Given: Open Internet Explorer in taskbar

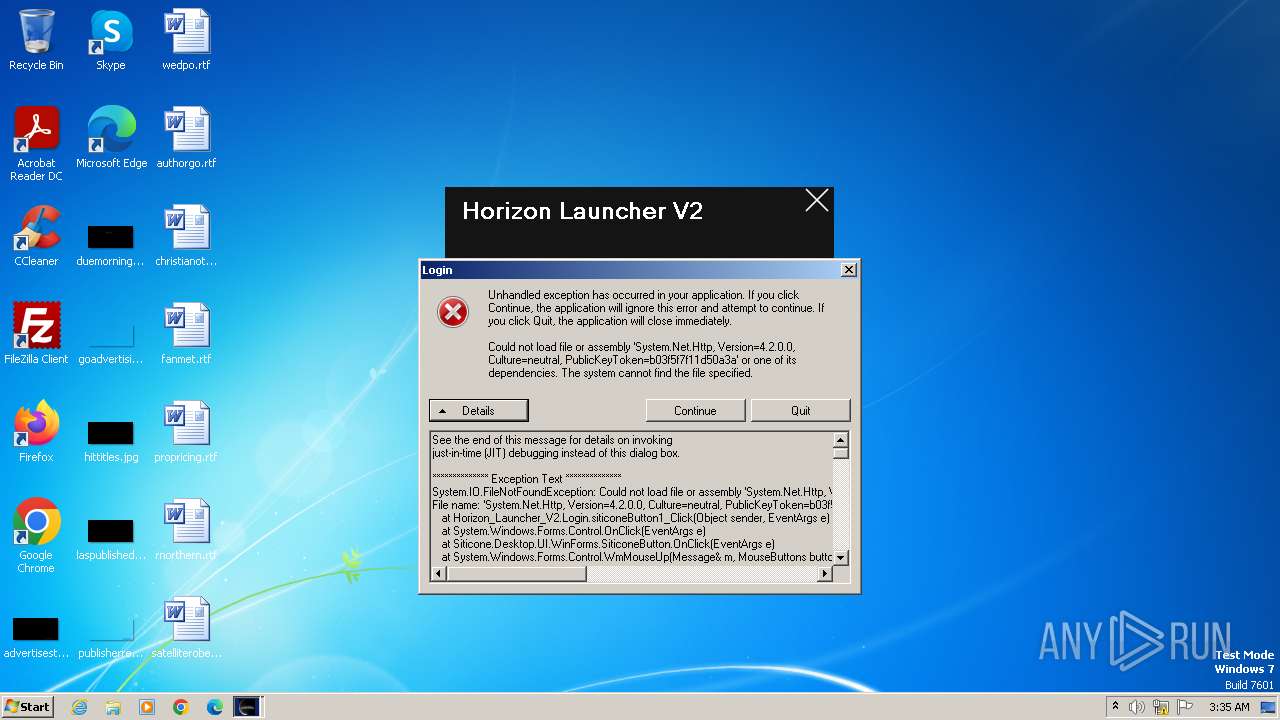Looking at the screenshot, I should point(79,707).
